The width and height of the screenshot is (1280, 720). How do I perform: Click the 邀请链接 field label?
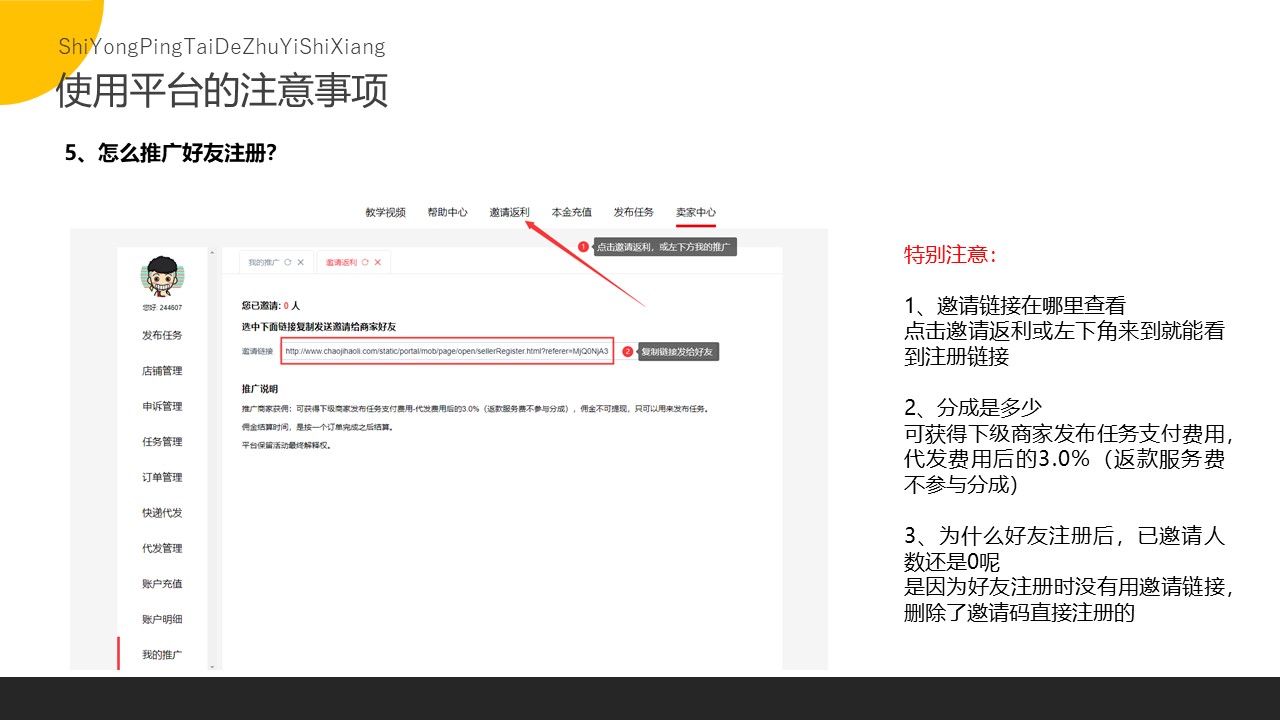coord(257,351)
